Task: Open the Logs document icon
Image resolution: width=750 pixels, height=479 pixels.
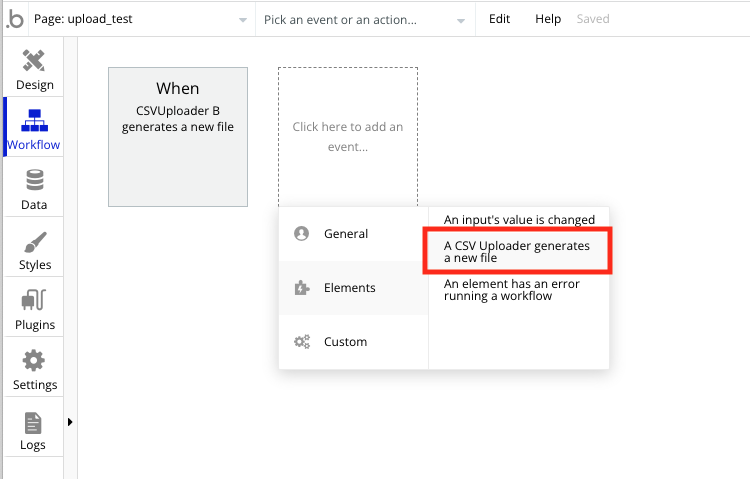Action: pyautogui.click(x=33, y=423)
